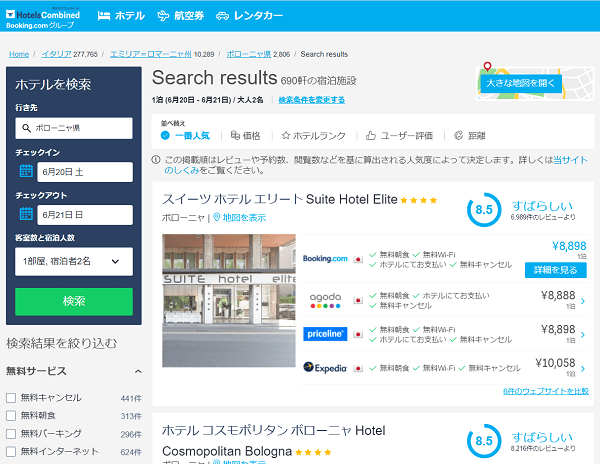The width and height of the screenshot is (600, 464).
Task: Show map for Suite Hotel Elite
Action: [x=240, y=218]
